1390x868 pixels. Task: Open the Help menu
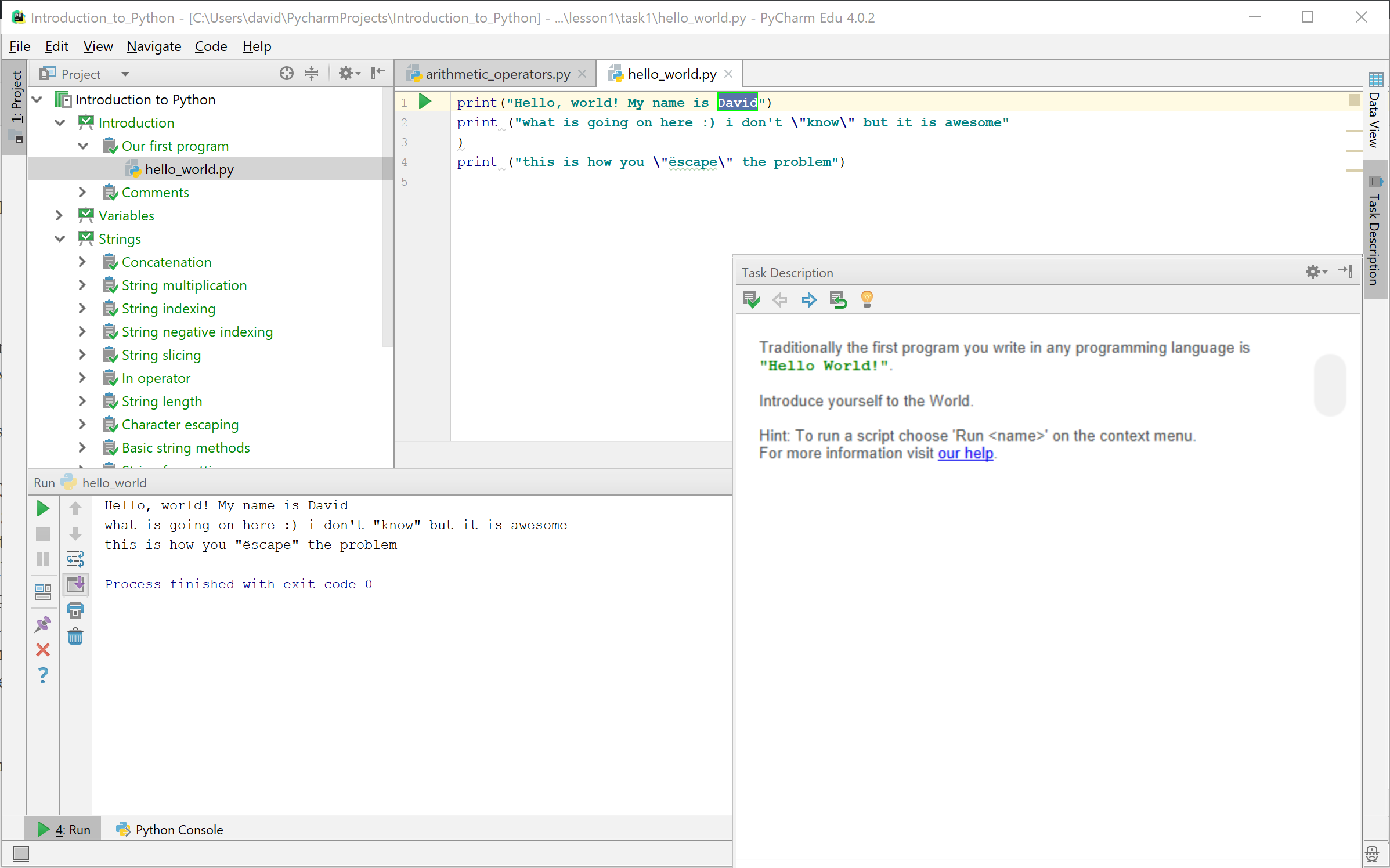257,46
